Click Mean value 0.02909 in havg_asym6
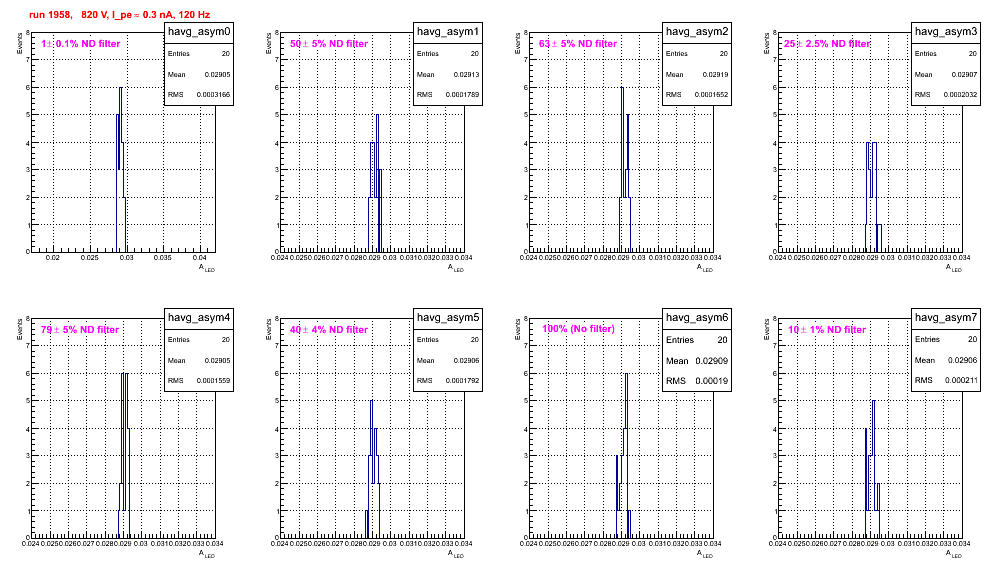The height and width of the screenshot is (572, 996). pyautogui.click(x=711, y=361)
